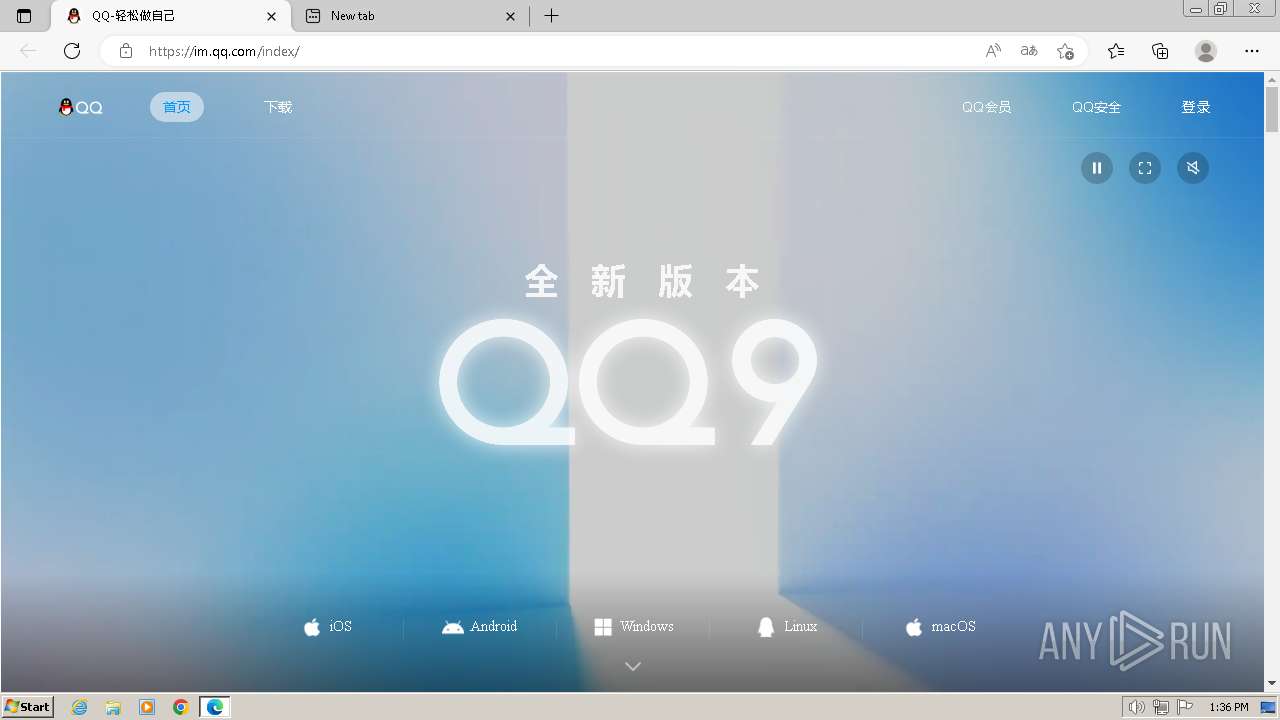Open media player from taskbar
The image size is (1280, 720).
[147, 707]
